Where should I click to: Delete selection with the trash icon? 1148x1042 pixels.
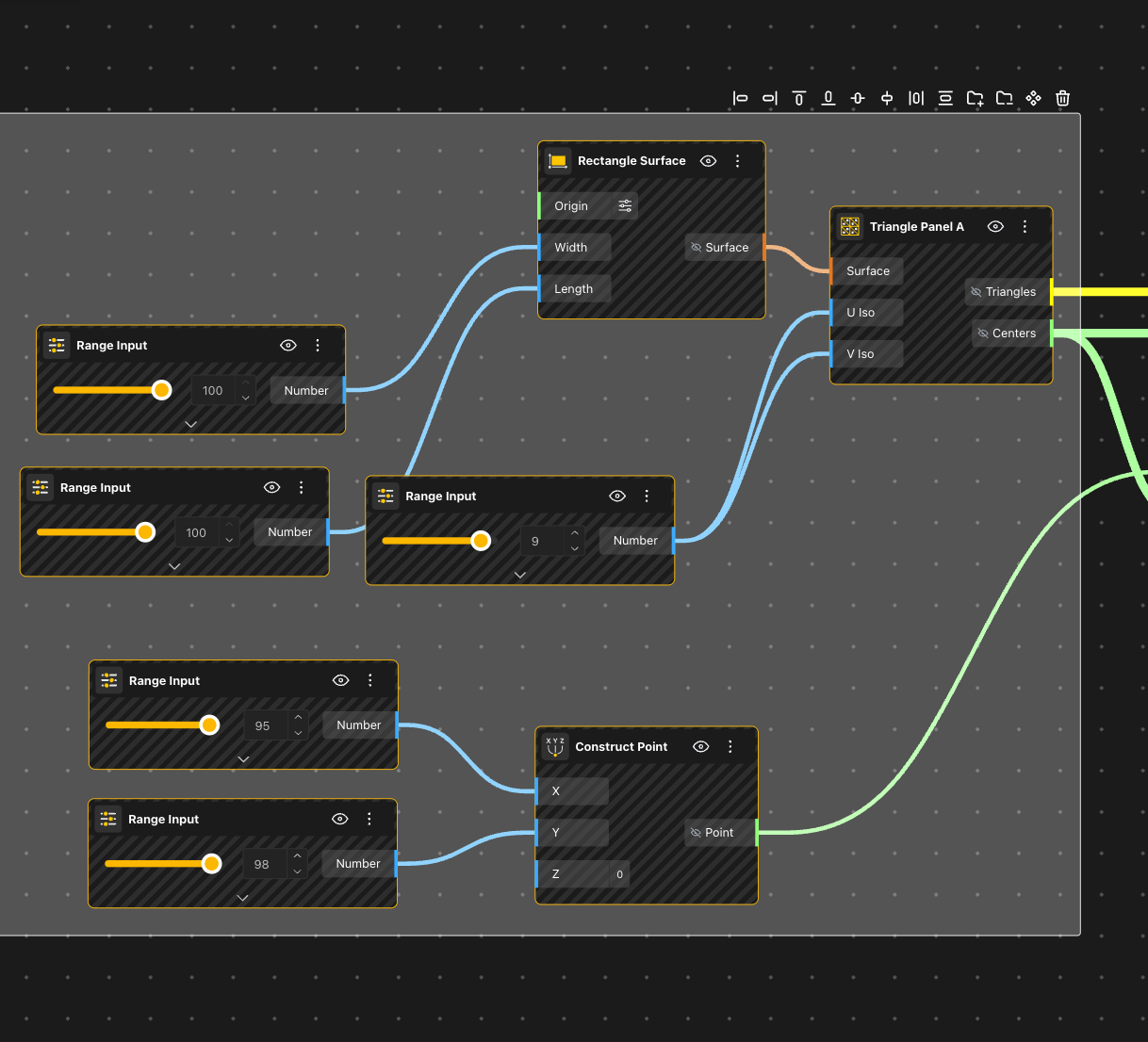(x=1062, y=98)
